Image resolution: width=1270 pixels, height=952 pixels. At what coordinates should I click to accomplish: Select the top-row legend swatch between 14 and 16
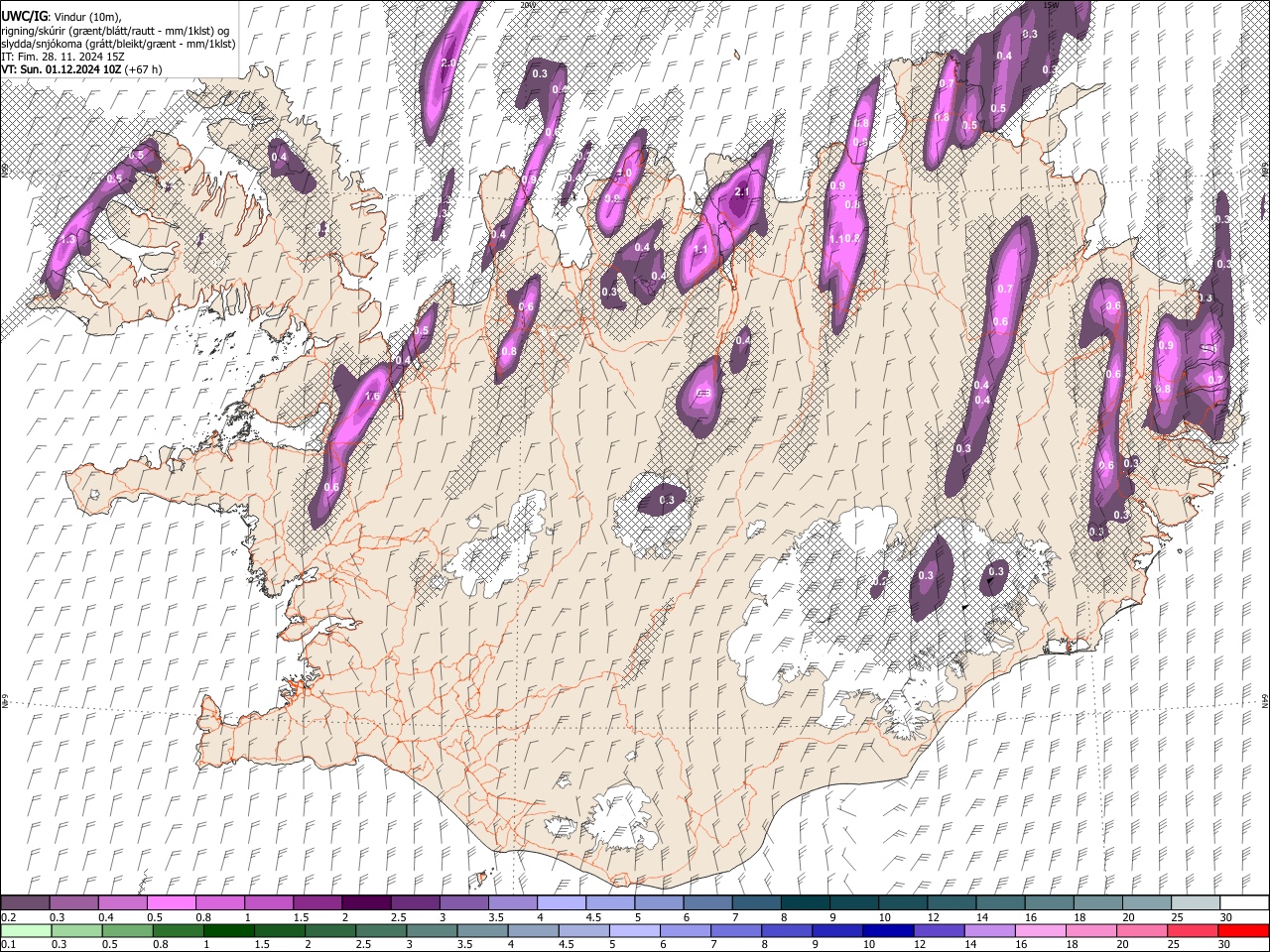tap(999, 902)
